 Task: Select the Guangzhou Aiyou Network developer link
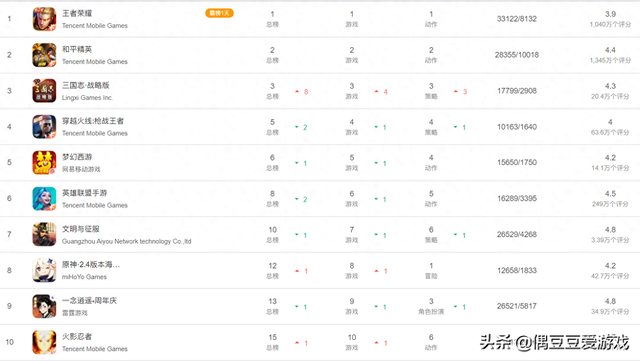pyautogui.click(x=127, y=241)
